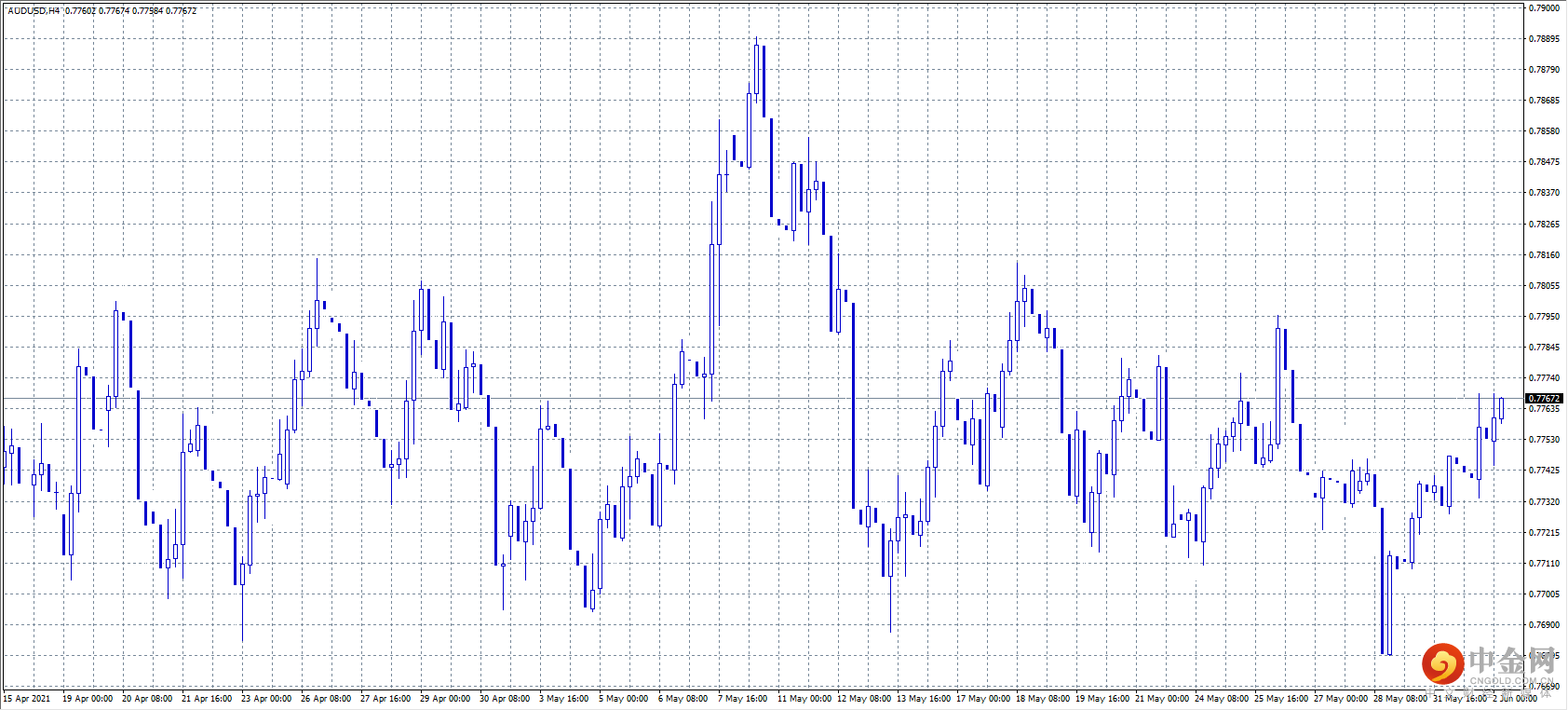Screen dimensions: 1568x710
Task: Select the 0.77950 level on the price scale
Action: click(x=1544, y=317)
